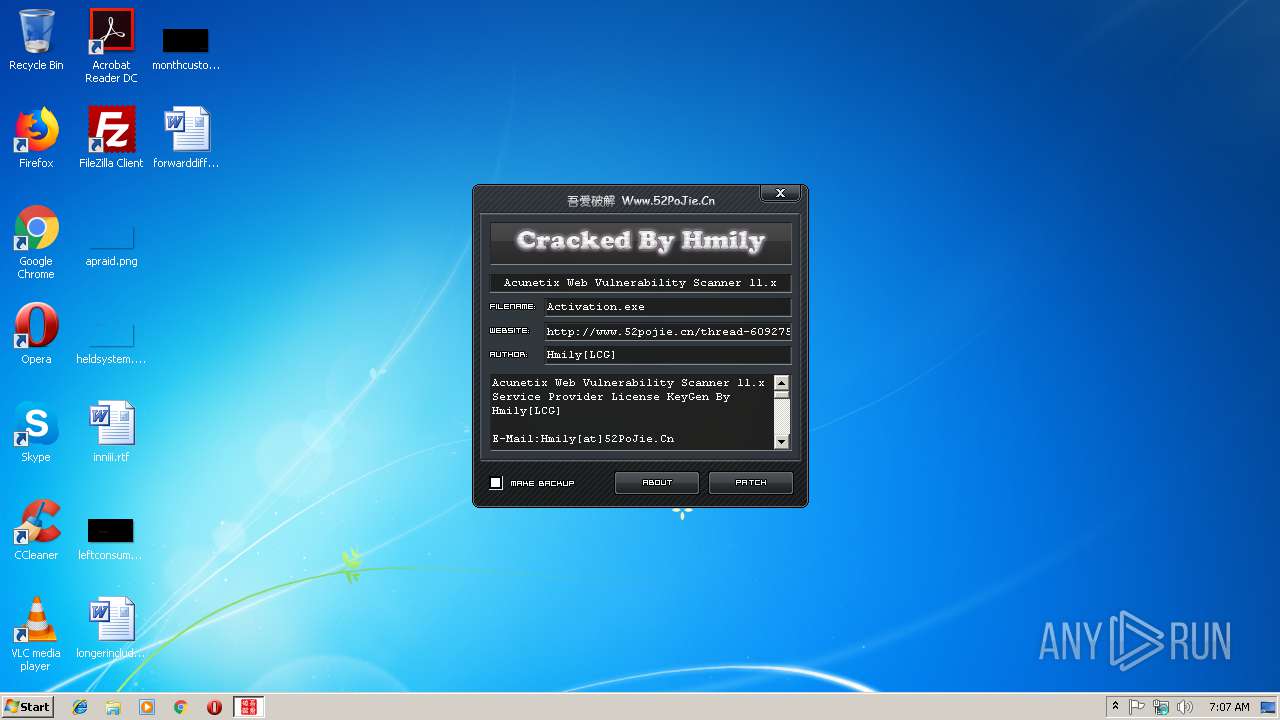Click the Acunetix Web Vulnerability Scanner 11.x title
The width and height of the screenshot is (1280, 720).
(x=640, y=283)
